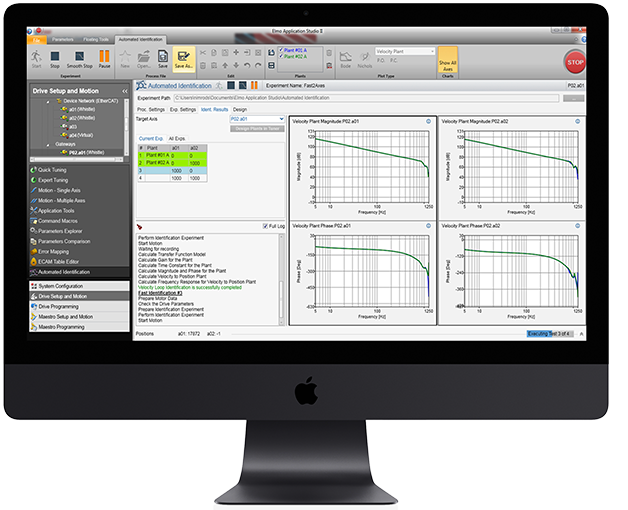Open the Design tab
The image size is (628, 510).
[x=240, y=109]
